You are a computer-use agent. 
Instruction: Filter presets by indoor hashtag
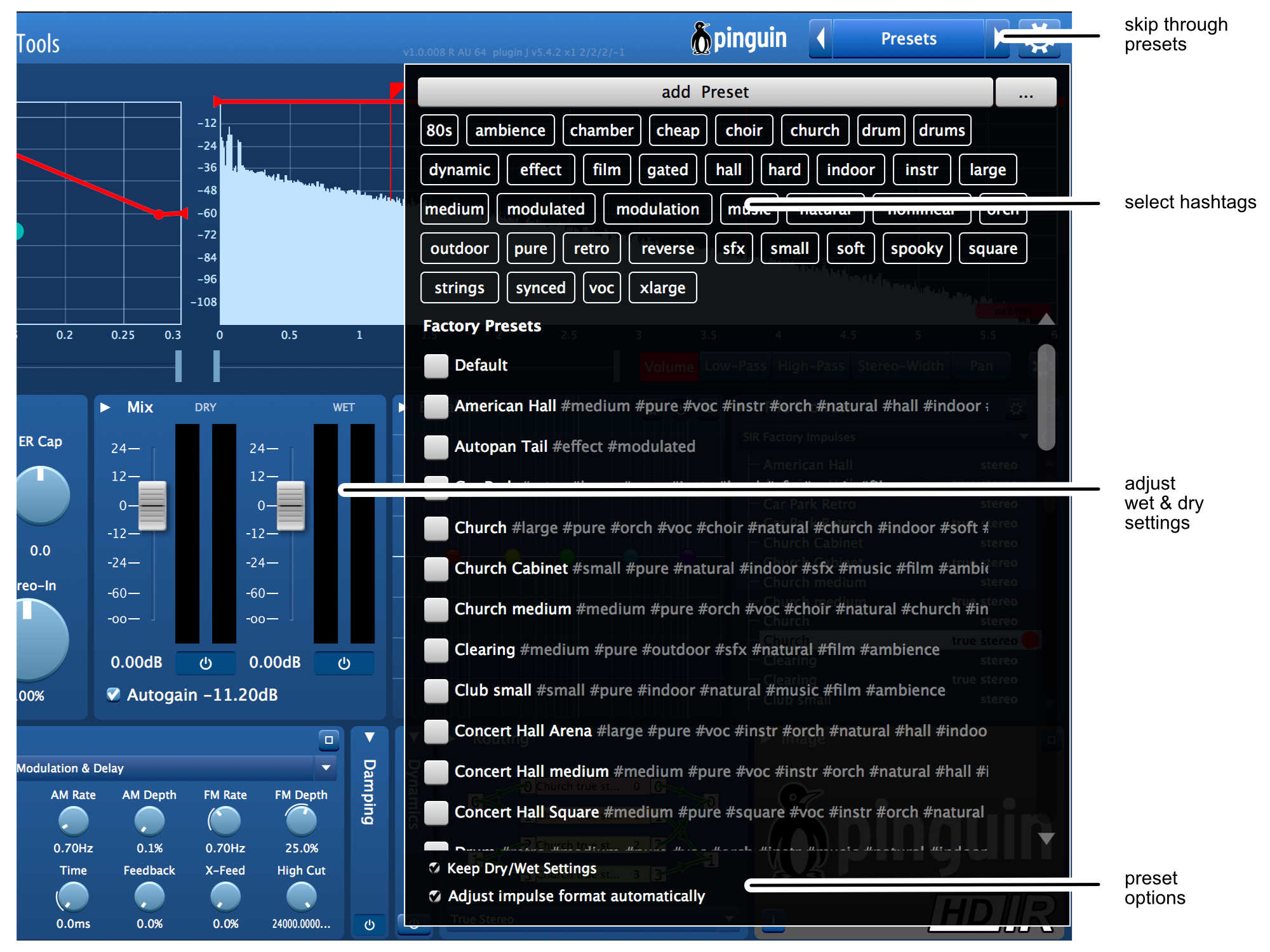tap(850, 170)
